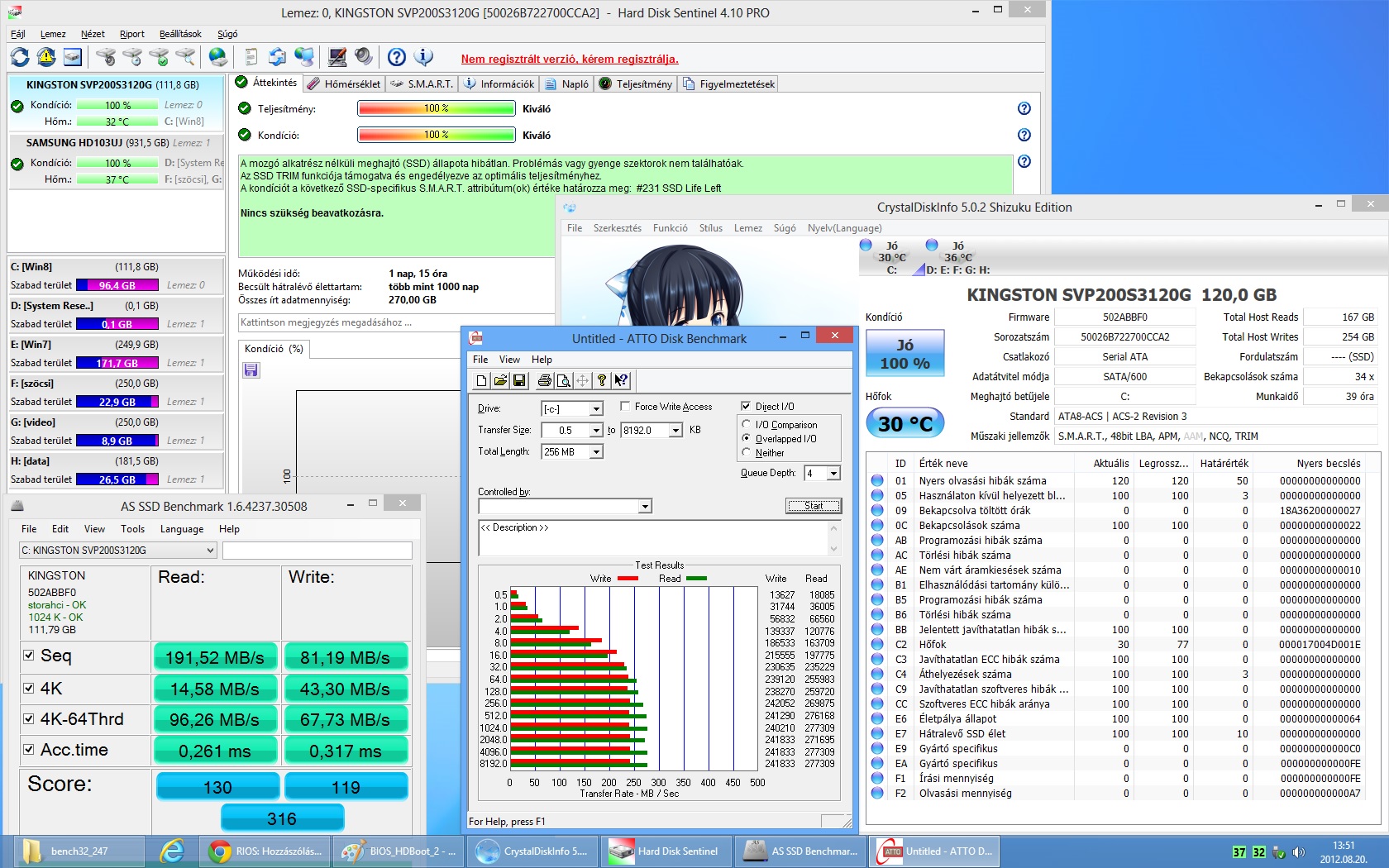Click the disk with green check icon
1389x868 pixels.
point(159,57)
